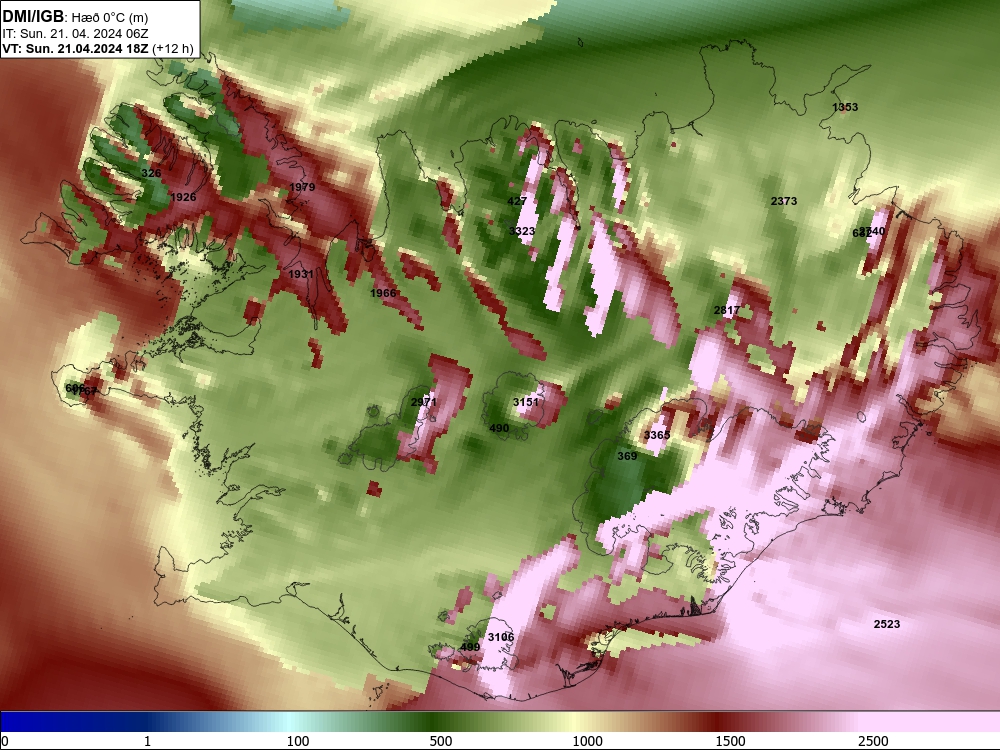1000x750 pixels.
Task: Click the map value 2971
Action: coord(424,402)
